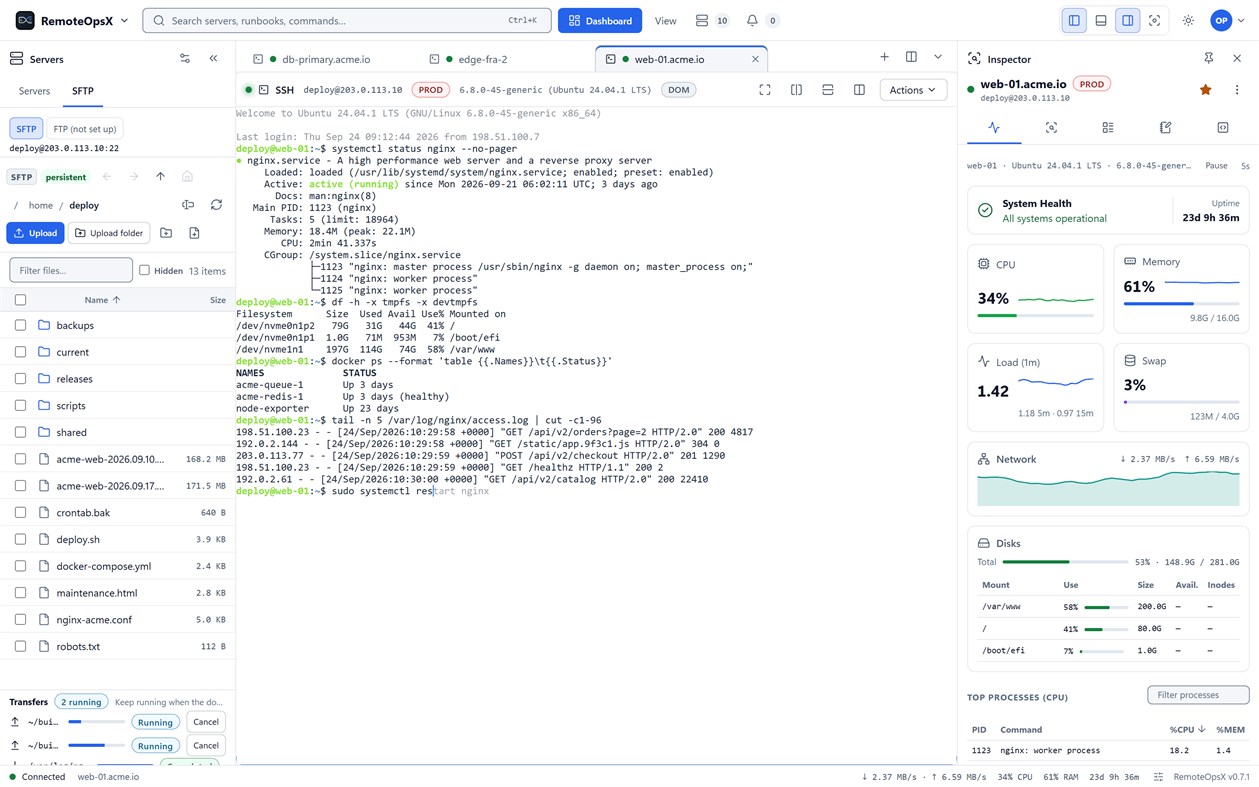The height and width of the screenshot is (787, 1259).
Task: Click the Dashboard button
Action: point(600,20)
